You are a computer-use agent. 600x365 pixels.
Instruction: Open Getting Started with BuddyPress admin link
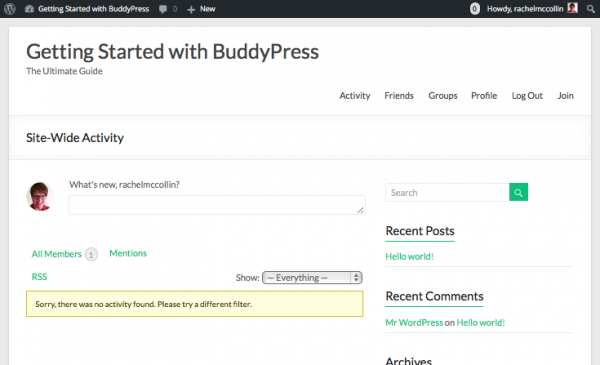point(93,9)
